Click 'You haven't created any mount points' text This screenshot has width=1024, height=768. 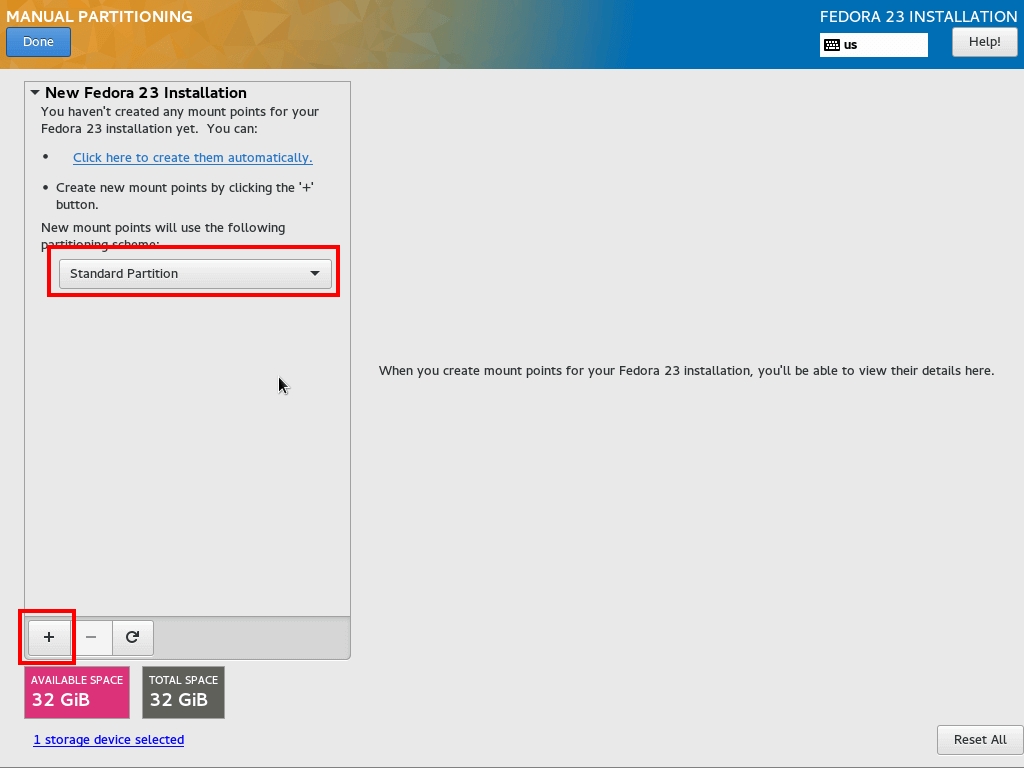(180, 120)
